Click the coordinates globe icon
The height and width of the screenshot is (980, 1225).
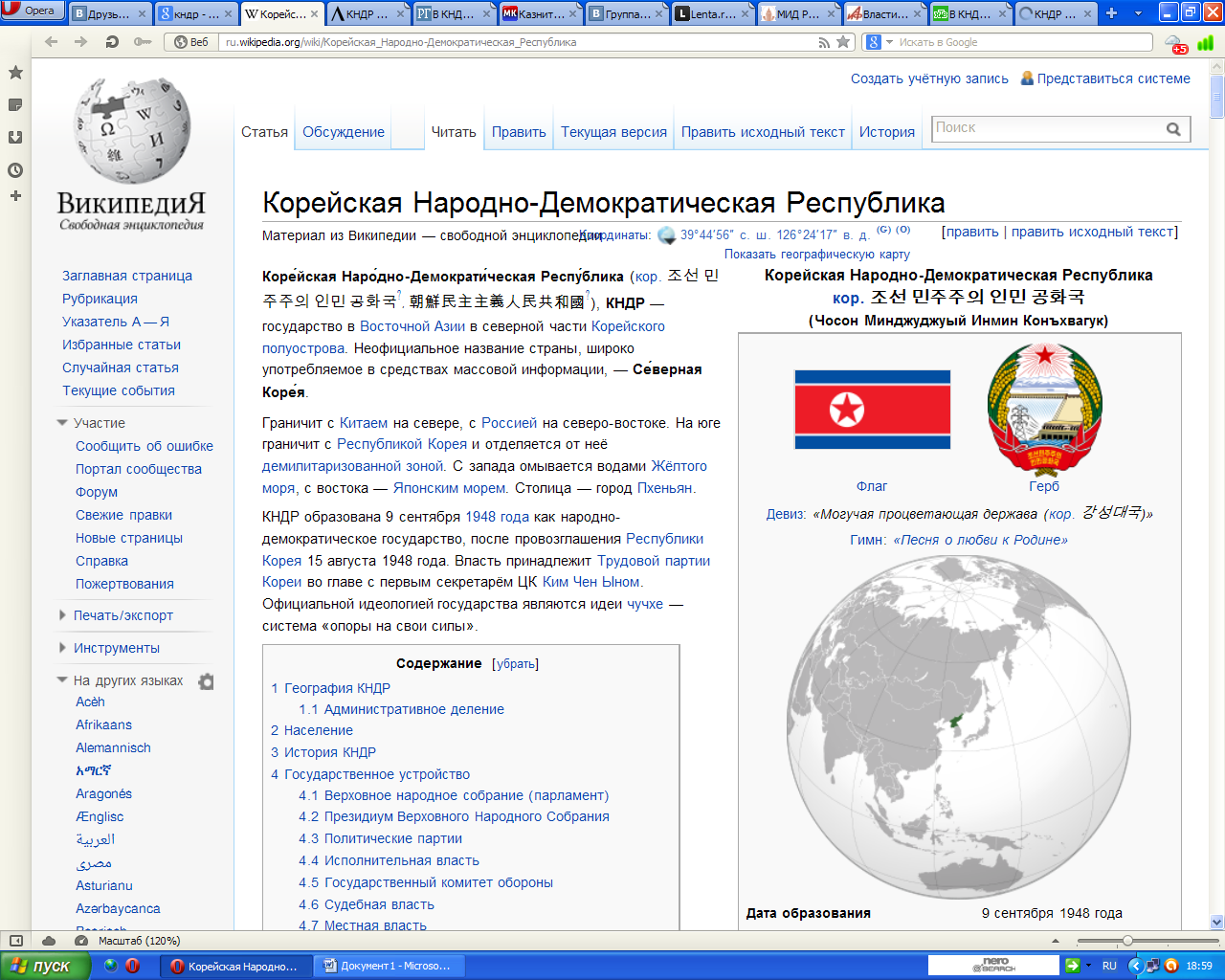pyautogui.click(x=666, y=234)
